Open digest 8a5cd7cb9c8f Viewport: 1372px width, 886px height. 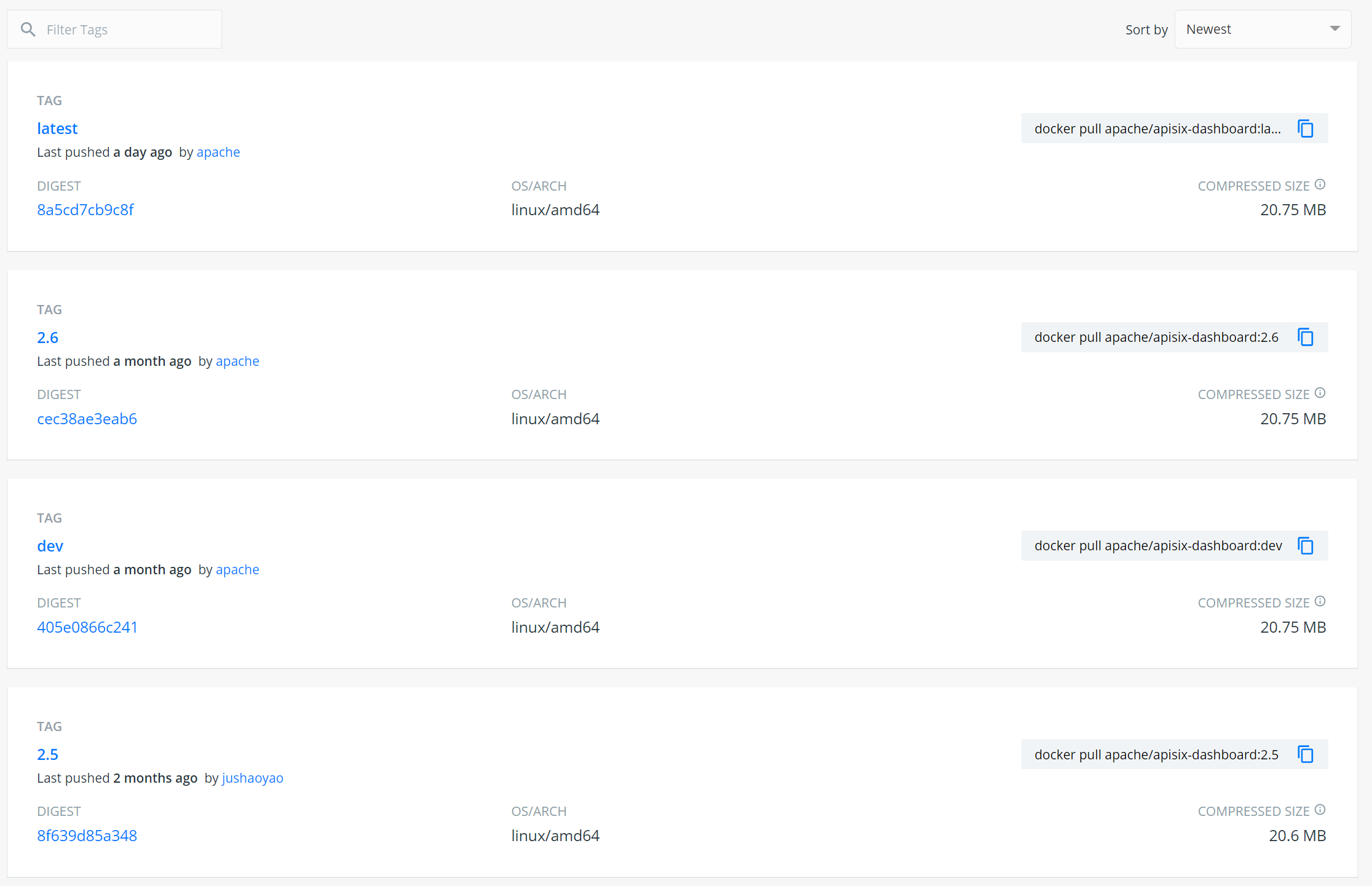pyautogui.click(x=85, y=210)
